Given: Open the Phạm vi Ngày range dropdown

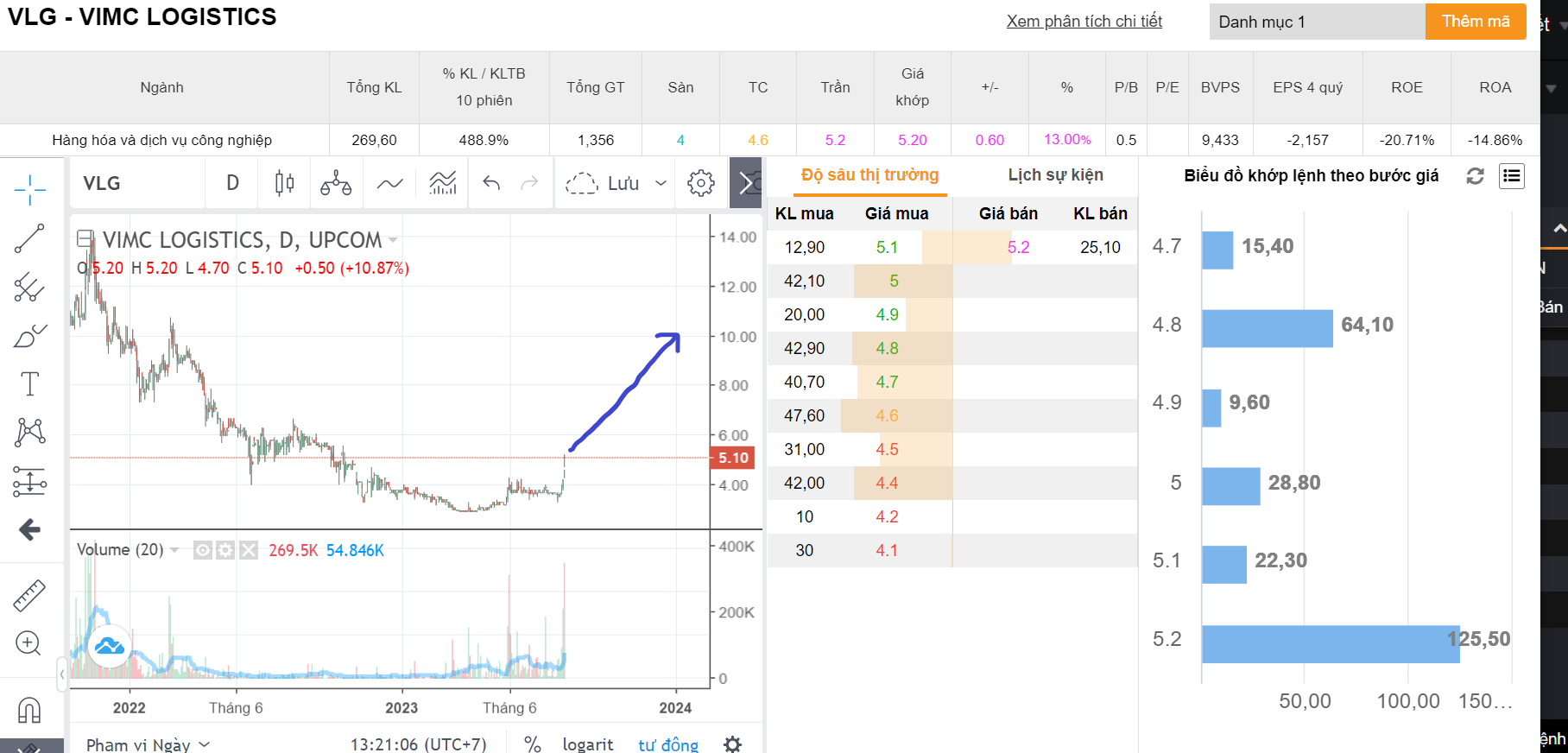Looking at the screenshot, I should click(149, 744).
